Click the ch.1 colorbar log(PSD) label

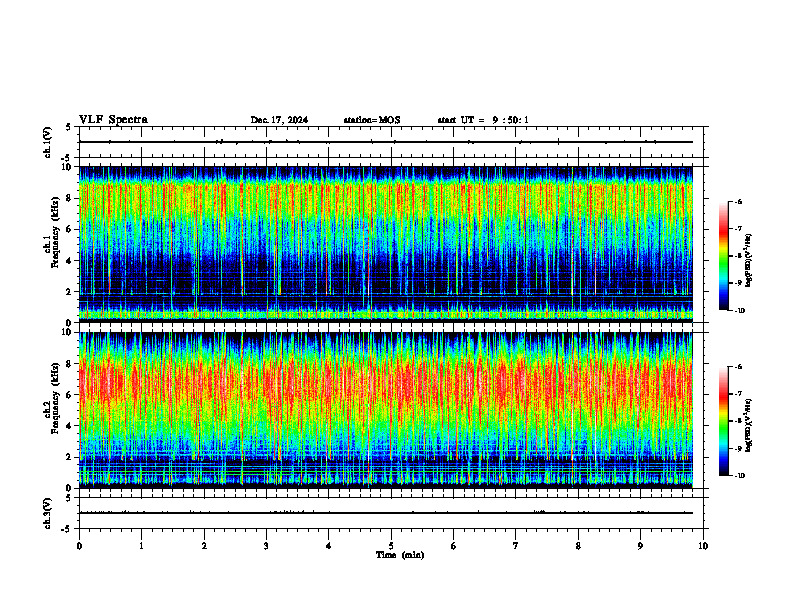(749, 260)
